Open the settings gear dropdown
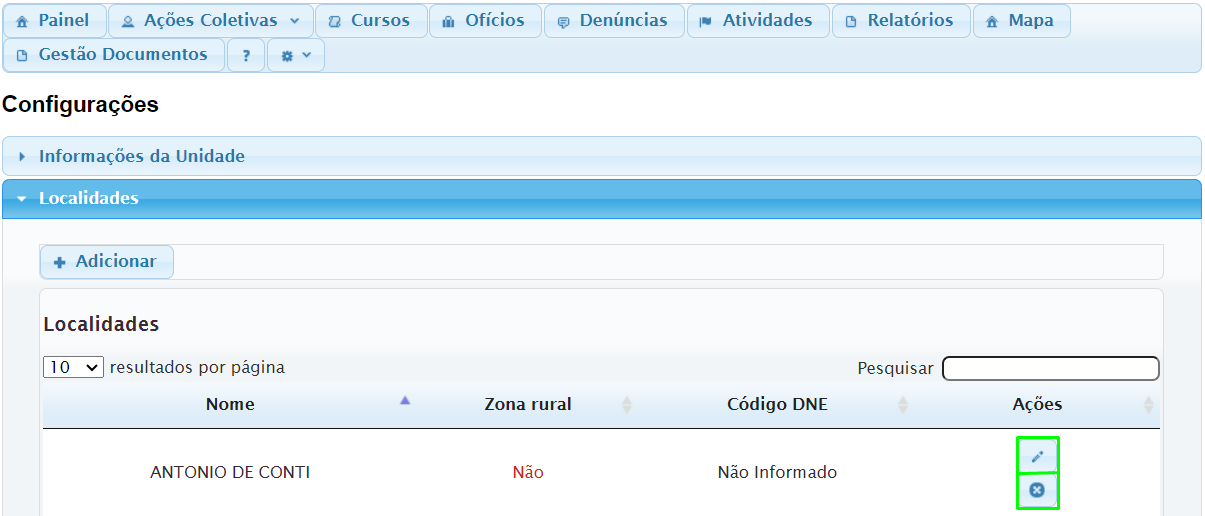1205x516 pixels. coord(296,56)
